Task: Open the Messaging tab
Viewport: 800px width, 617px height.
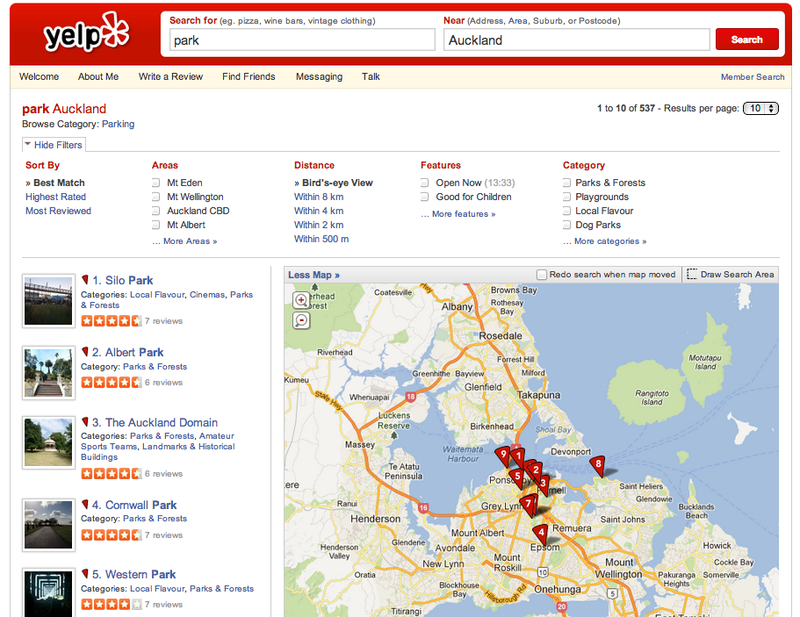Action: tap(319, 77)
